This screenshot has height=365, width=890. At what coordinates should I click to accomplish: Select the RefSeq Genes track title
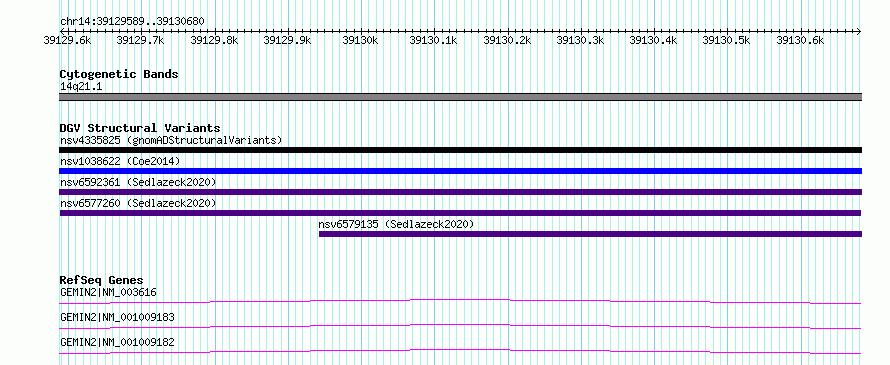pos(101,280)
